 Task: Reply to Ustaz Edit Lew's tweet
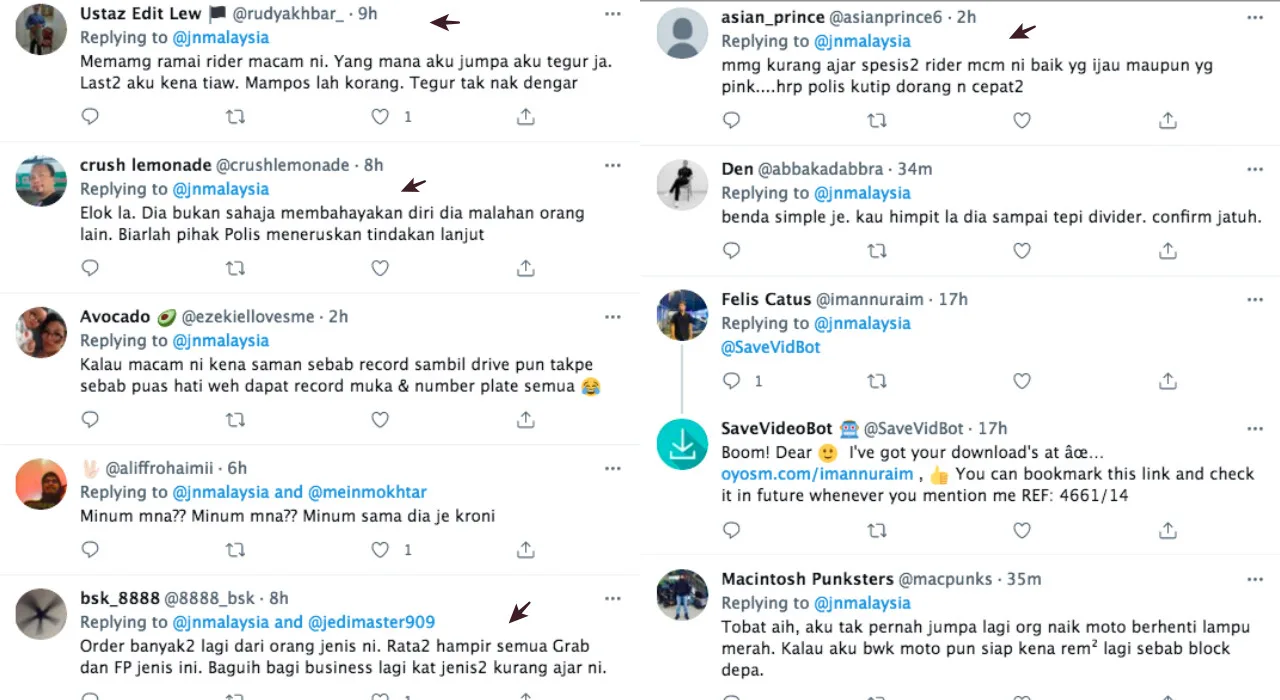90,117
